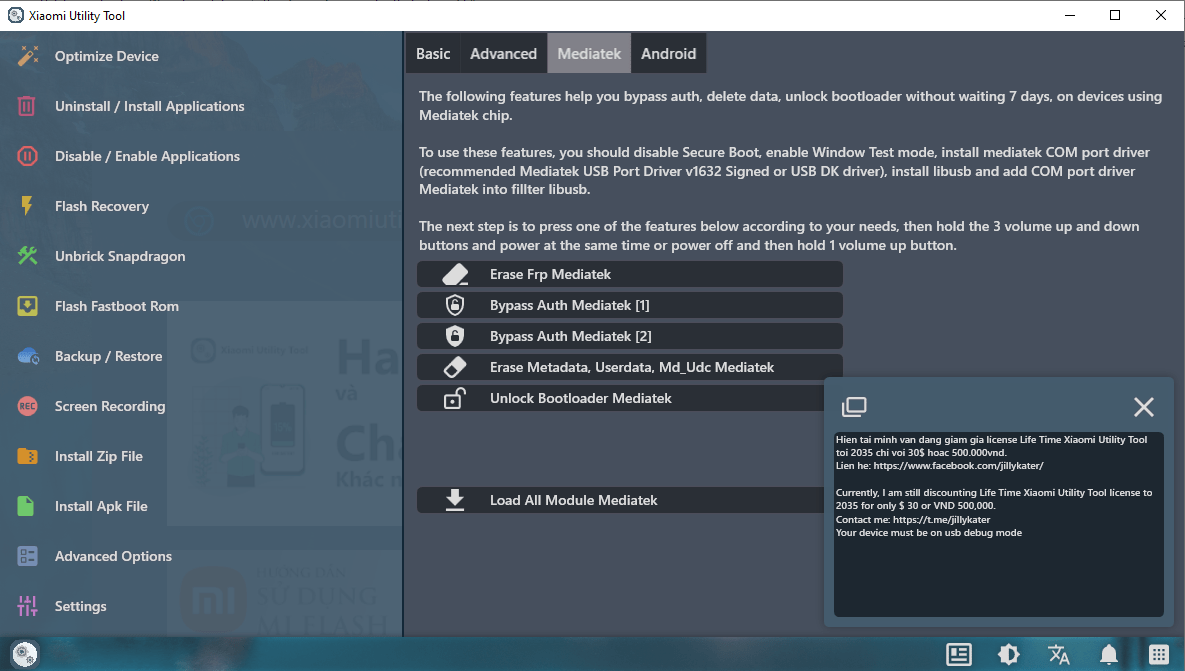Select the Flash Recovery lightning icon
This screenshot has width=1185, height=671.
point(27,206)
